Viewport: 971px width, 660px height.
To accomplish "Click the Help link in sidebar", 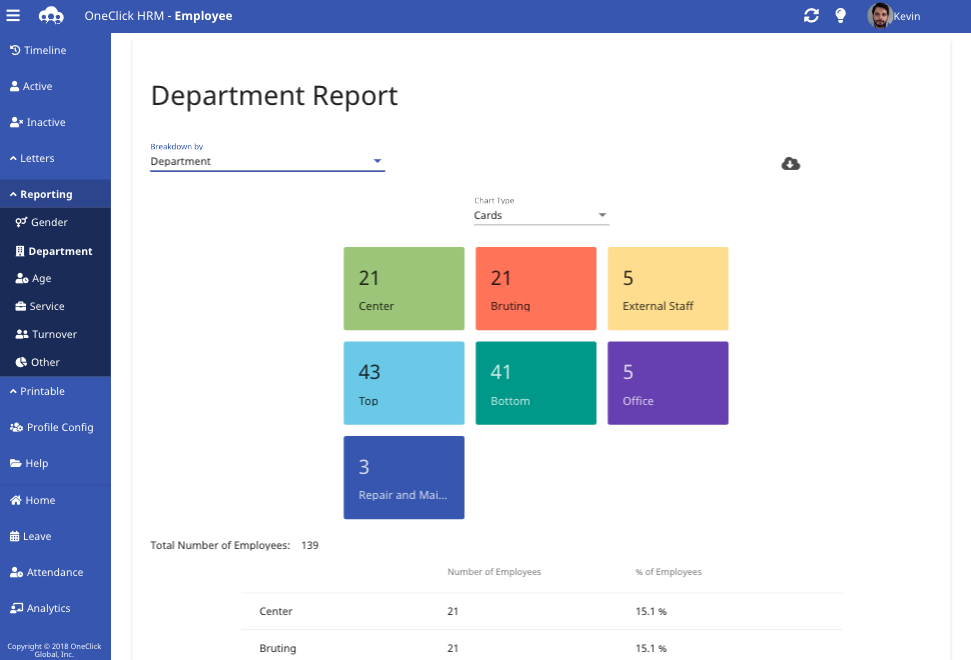I will pyautogui.click(x=34, y=463).
